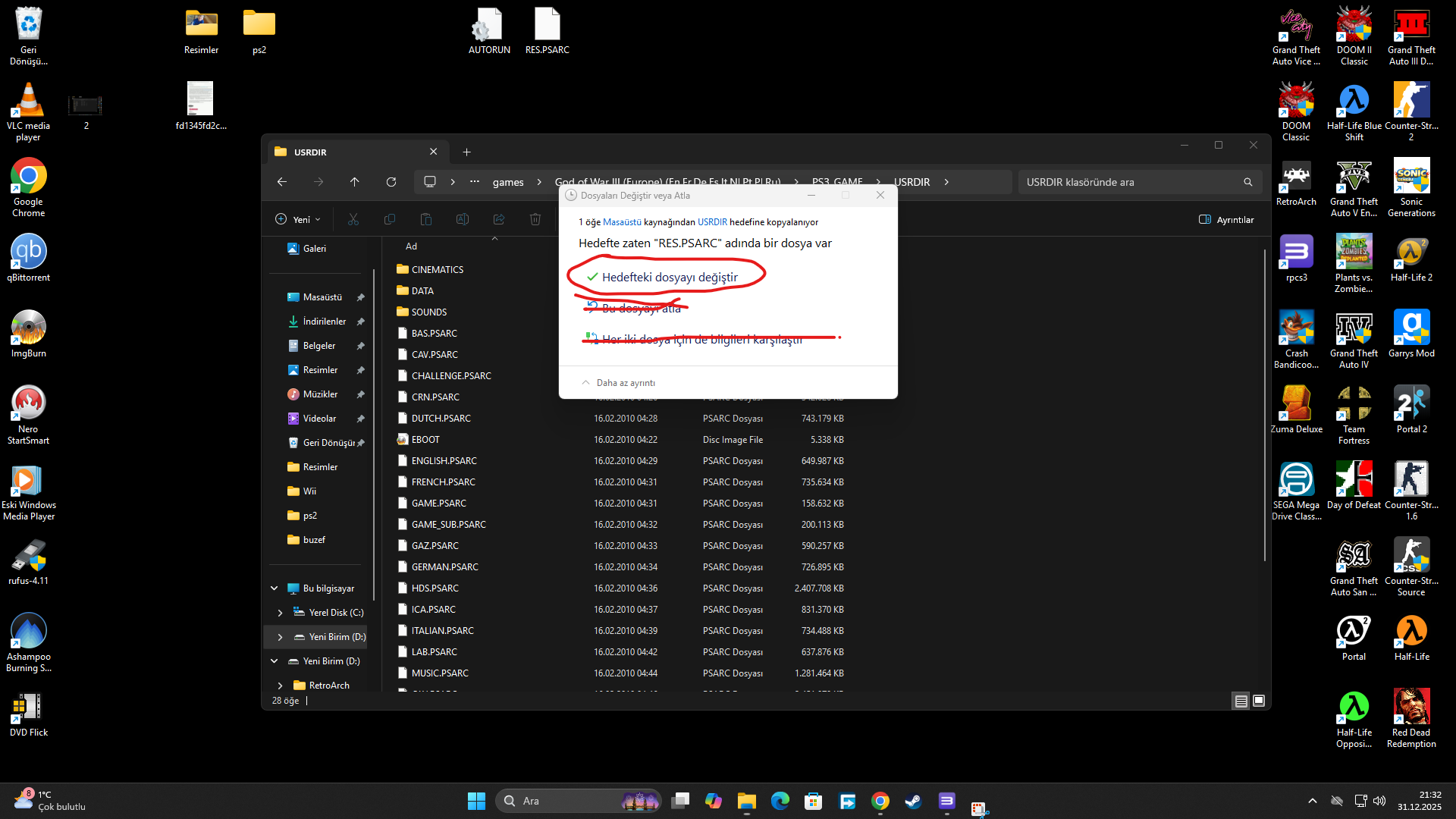Click the Refresh icon in Explorer

[391, 182]
